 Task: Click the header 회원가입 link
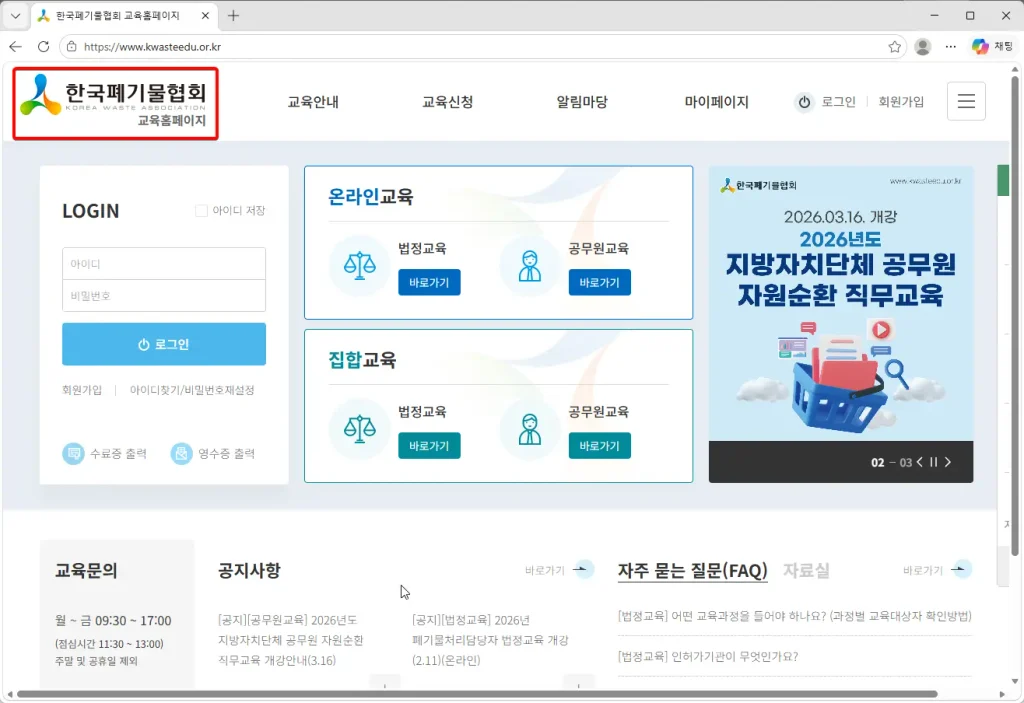(x=901, y=102)
